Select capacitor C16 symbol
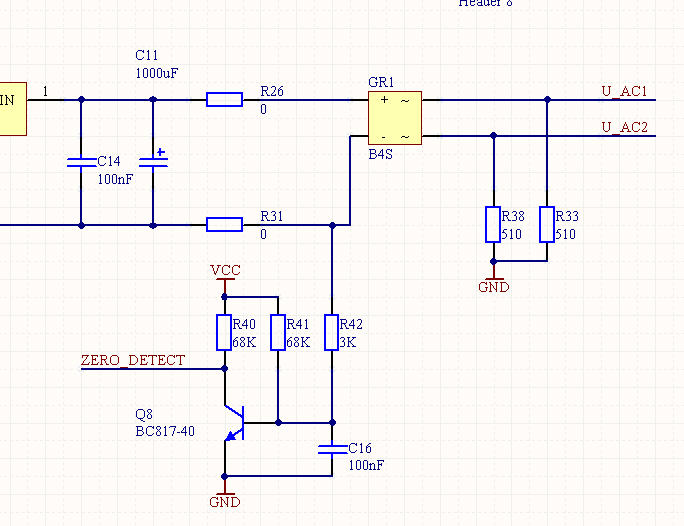The width and height of the screenshot is (684, 526). point(332,449)
